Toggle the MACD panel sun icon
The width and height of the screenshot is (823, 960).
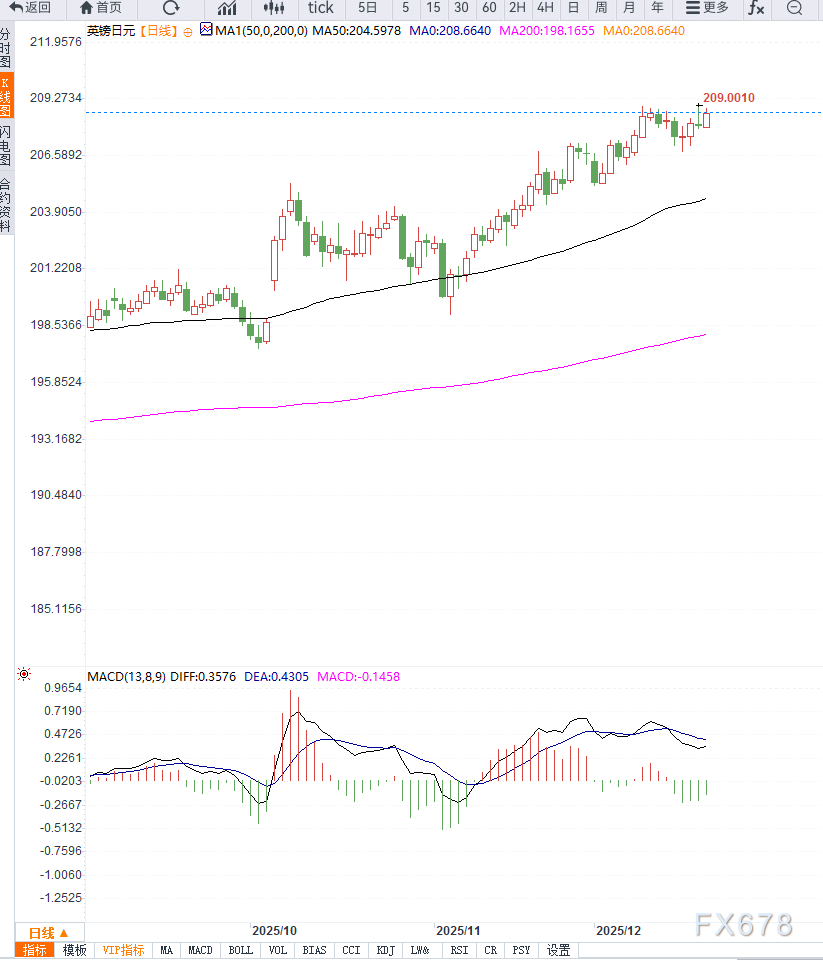pyautogui.click(x=24, y=676)
